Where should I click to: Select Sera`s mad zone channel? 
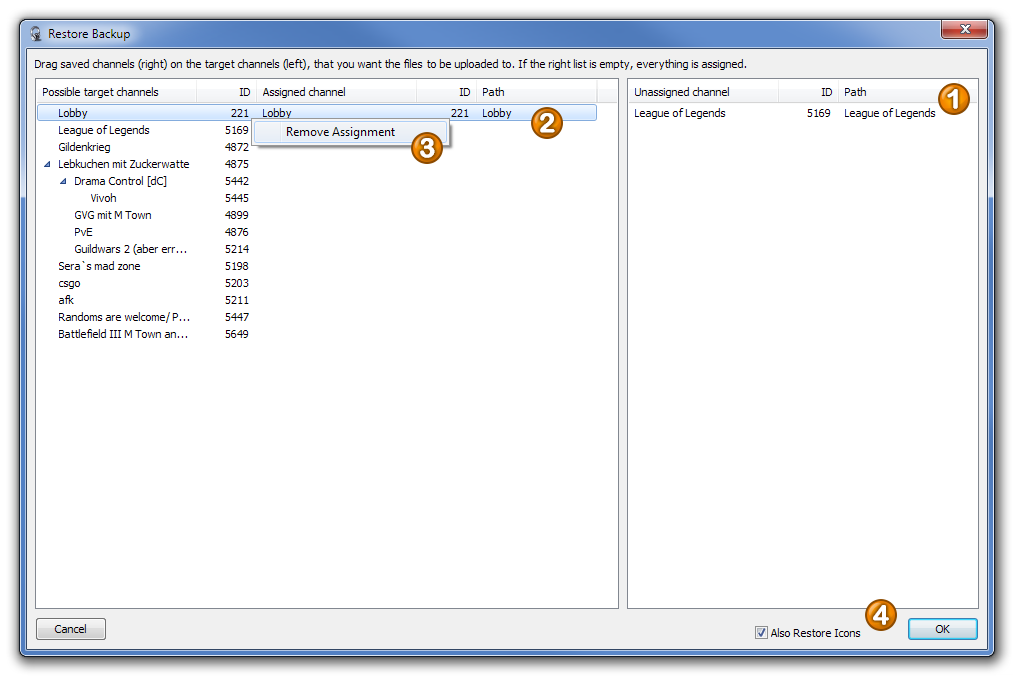coord(99,266)
